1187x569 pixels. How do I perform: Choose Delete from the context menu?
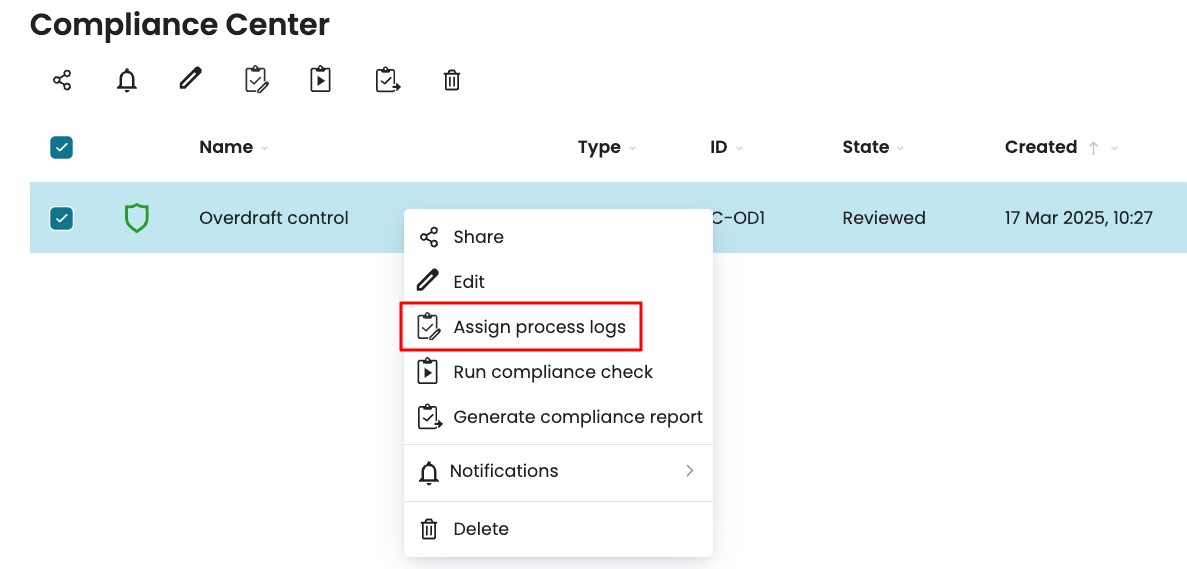pyautogui.click(x=481, y=529)
